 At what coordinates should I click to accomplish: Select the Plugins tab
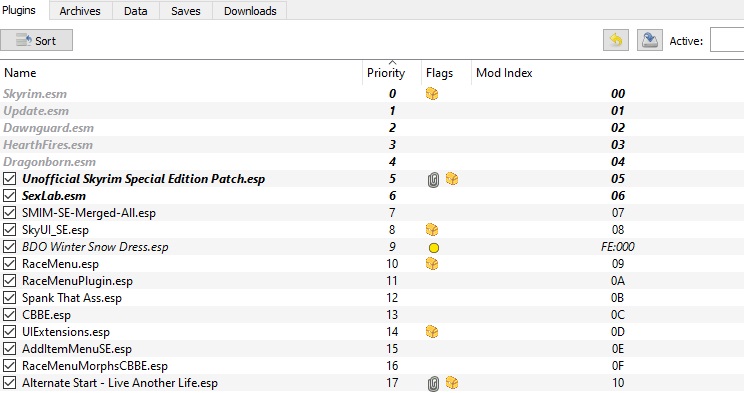click(19, 10)
